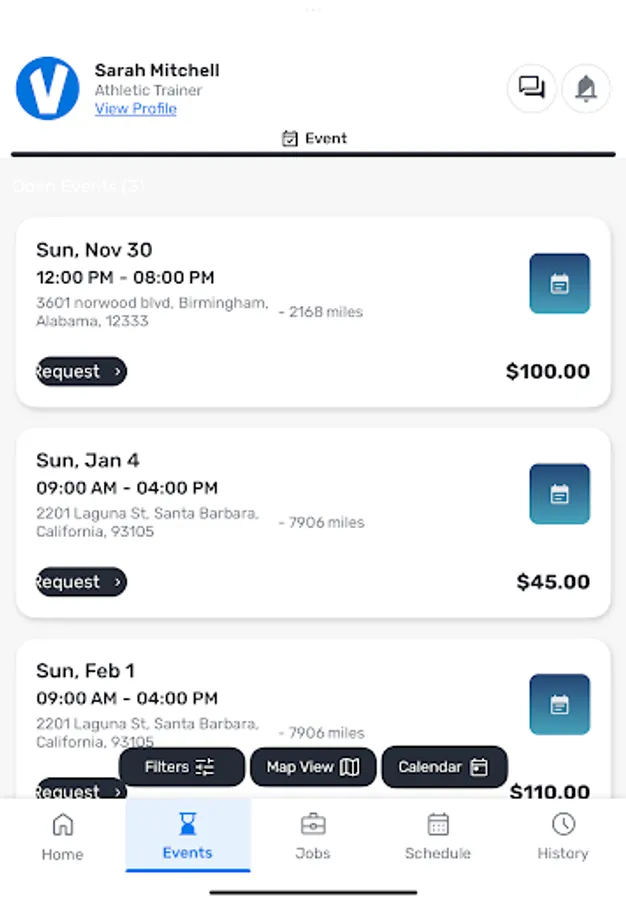Open the Calendar view button
Screen dimensions: 626x900
[x=444, y=767]
